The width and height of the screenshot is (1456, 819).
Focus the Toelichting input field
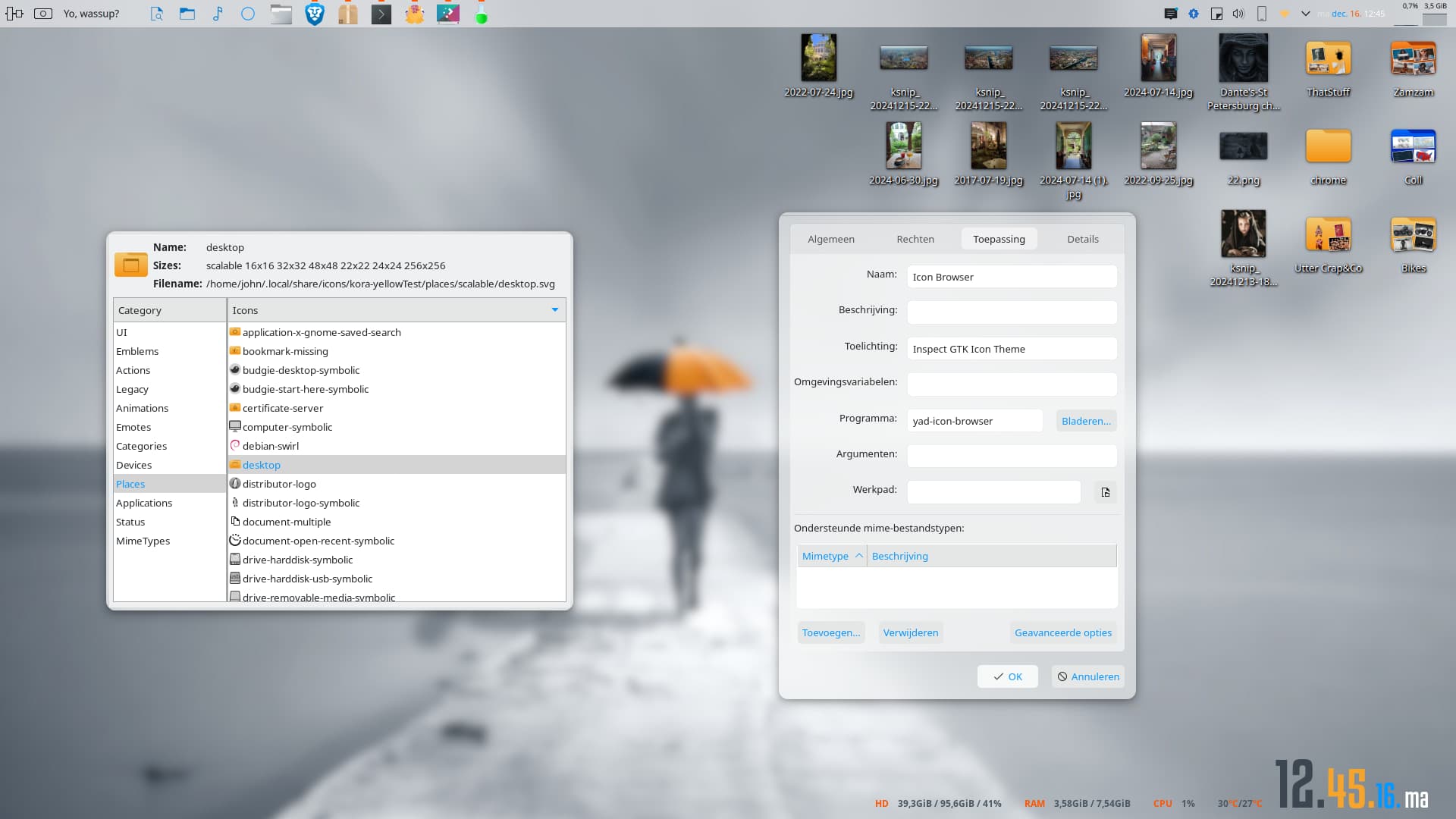(x=1012, y=349)
